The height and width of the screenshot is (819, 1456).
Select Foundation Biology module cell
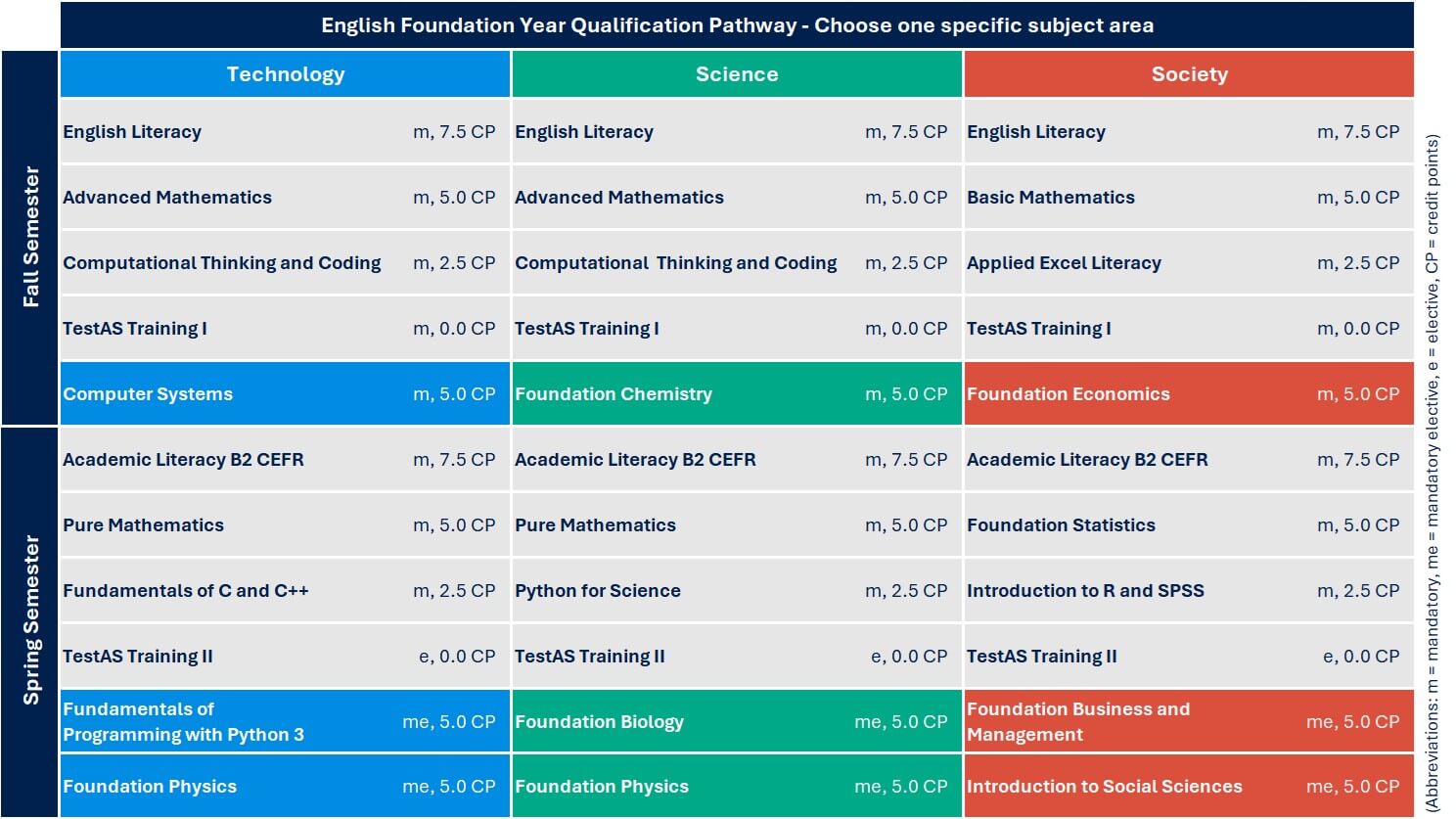coord(737,721)
